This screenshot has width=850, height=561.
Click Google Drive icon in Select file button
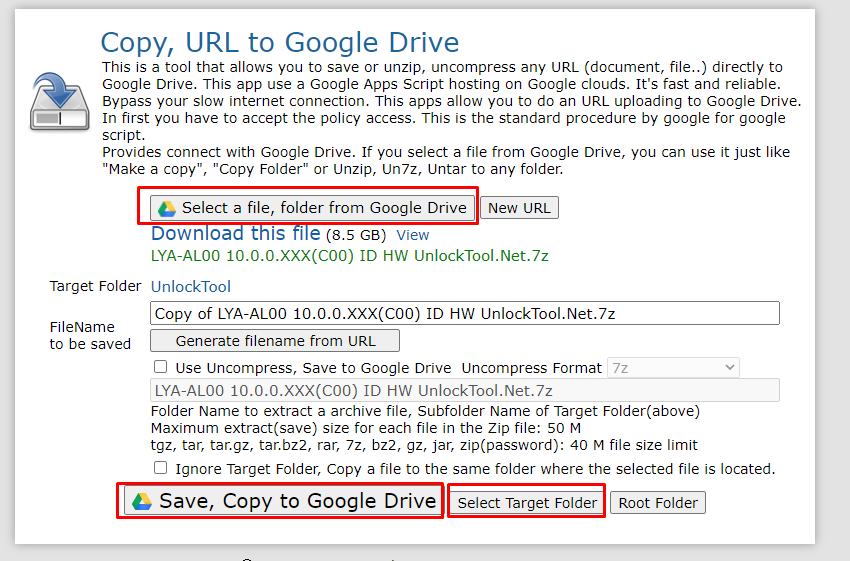[x=167, y=208]
